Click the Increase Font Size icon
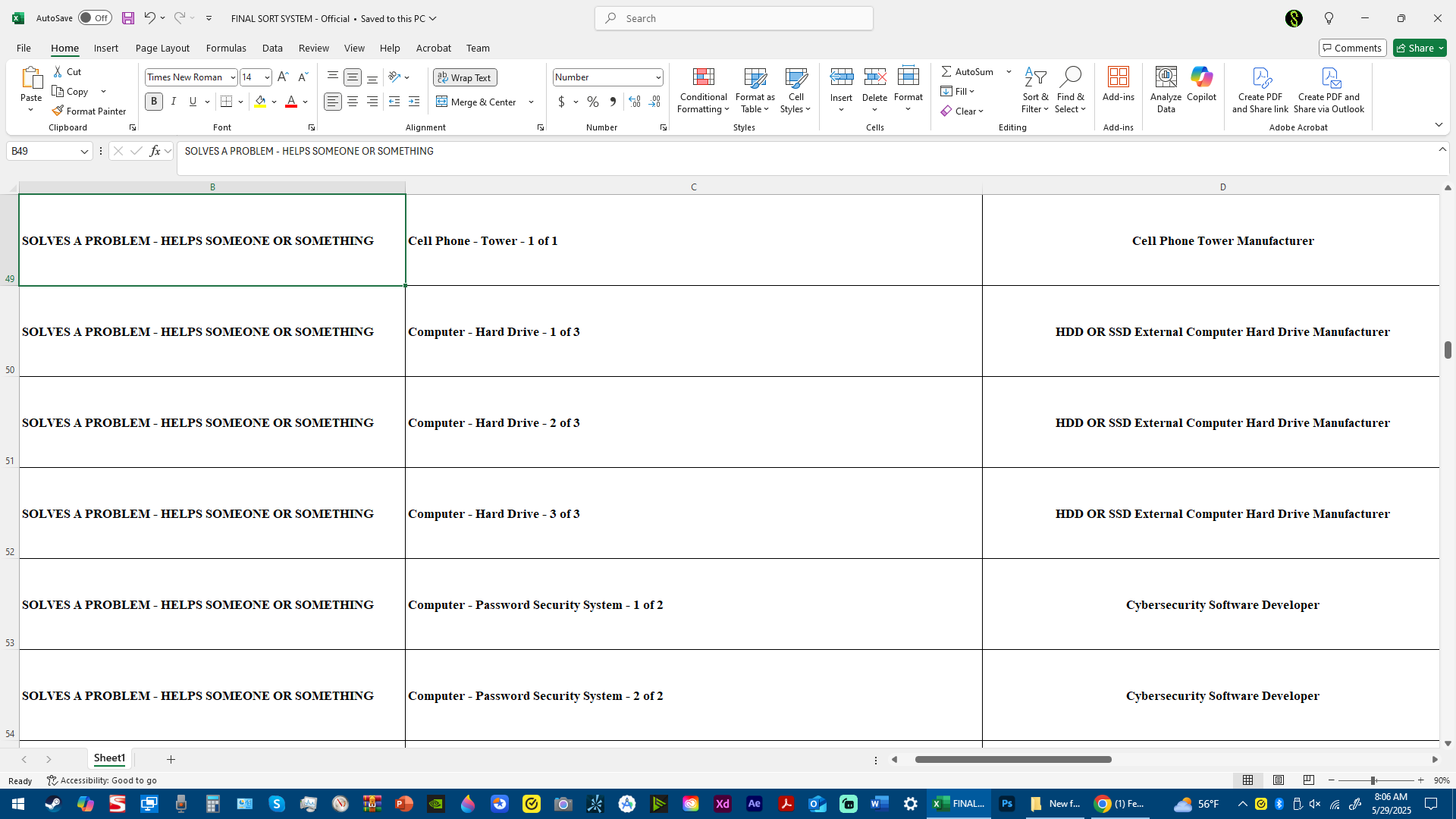1456x819 pixels. click(283, 77)
